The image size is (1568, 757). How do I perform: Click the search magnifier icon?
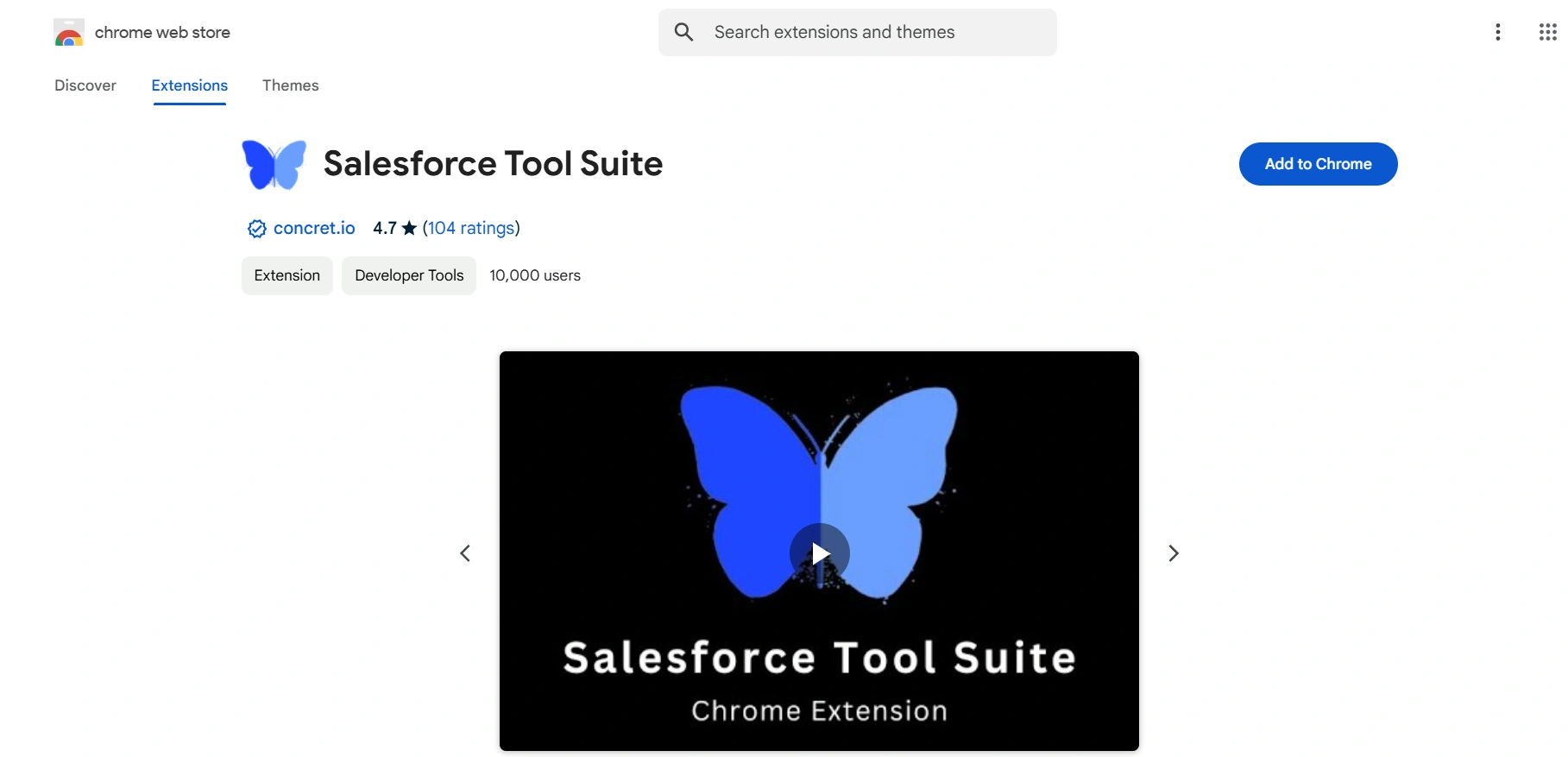click(x=684, y=33)
